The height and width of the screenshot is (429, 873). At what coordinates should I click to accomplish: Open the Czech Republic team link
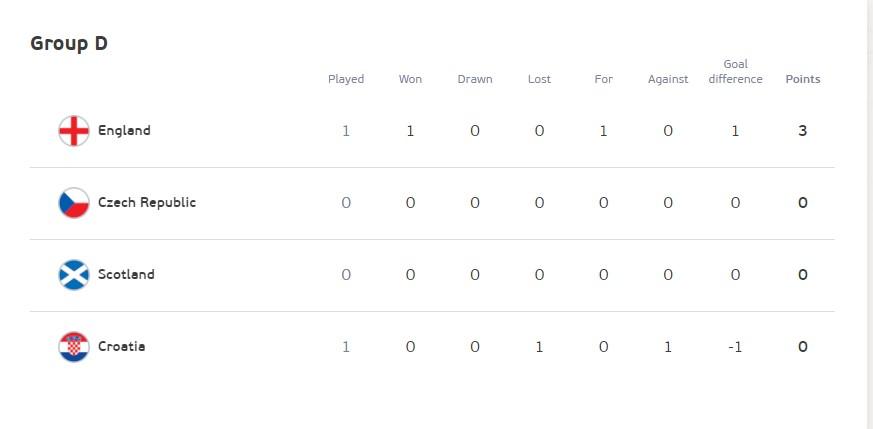pyautogui.click(x=147, y=203)
